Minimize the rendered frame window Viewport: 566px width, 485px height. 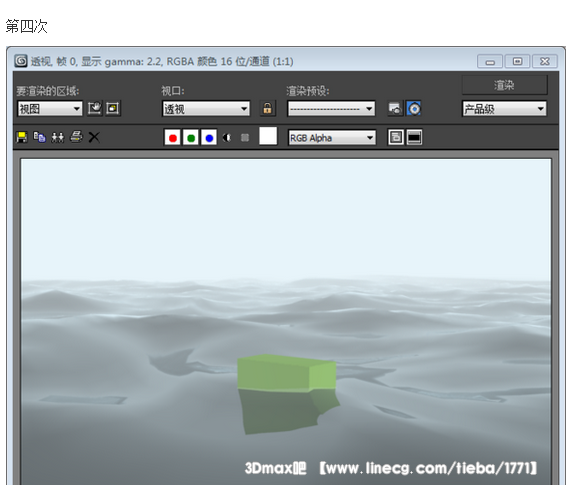(x=490, y=62)
